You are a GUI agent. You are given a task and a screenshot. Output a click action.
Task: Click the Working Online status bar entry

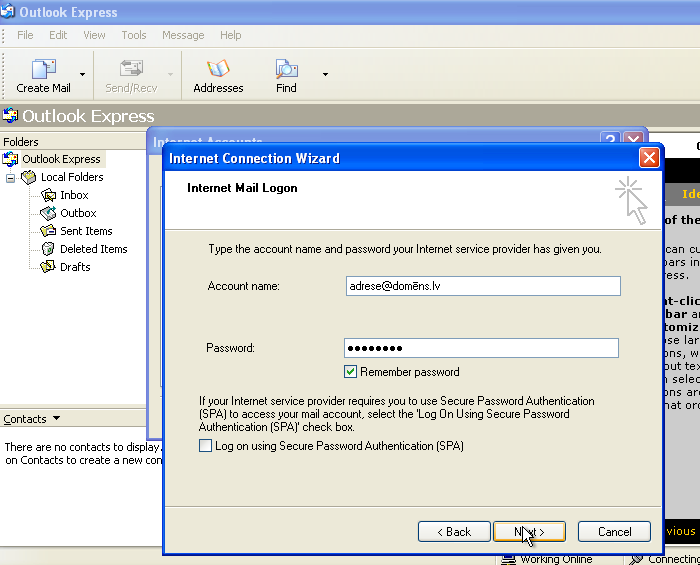pyautogui.click(x=547, y=559)
